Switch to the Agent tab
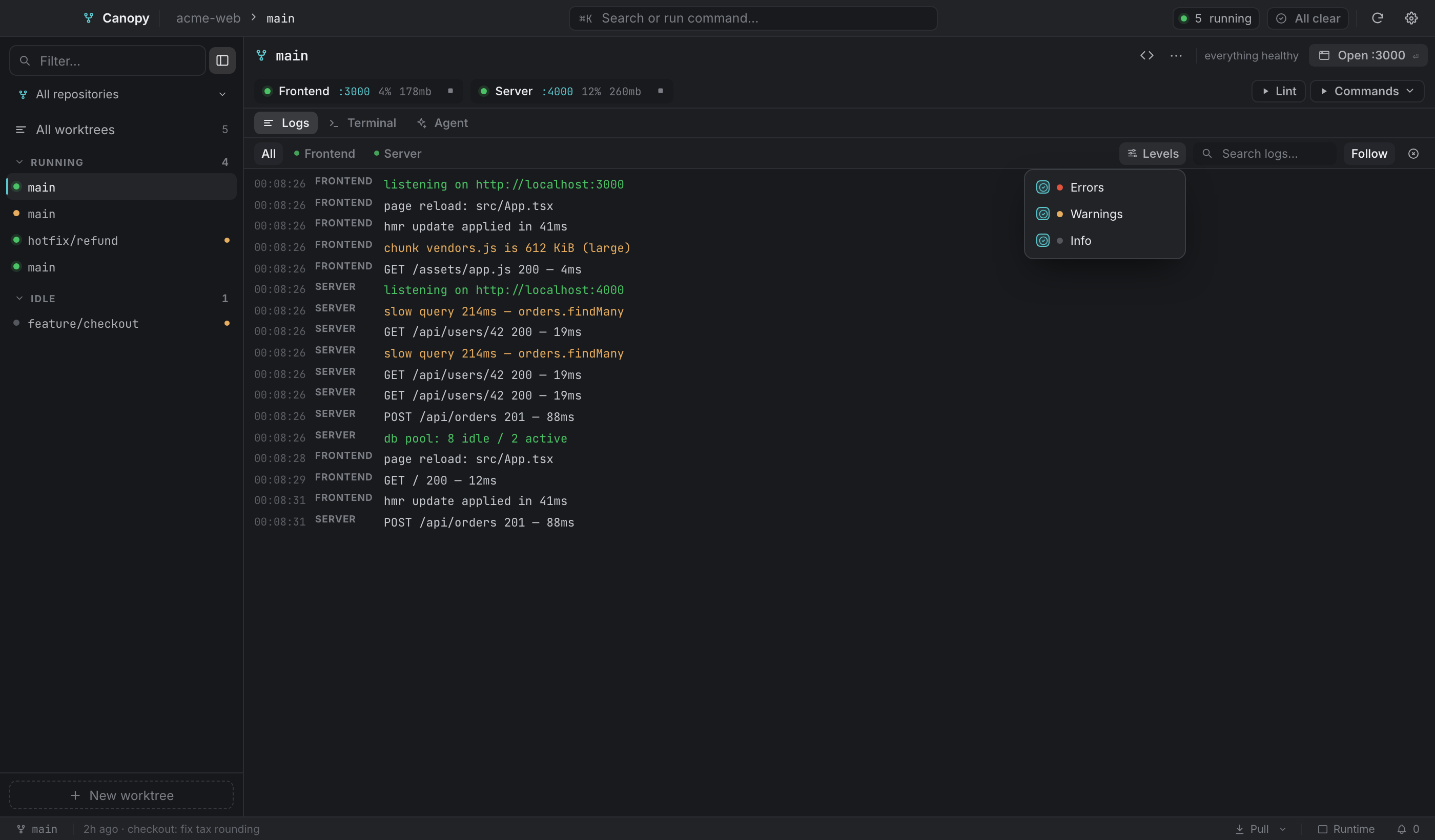This screenshot has width=1435, height=840. [x=442, y=123]
